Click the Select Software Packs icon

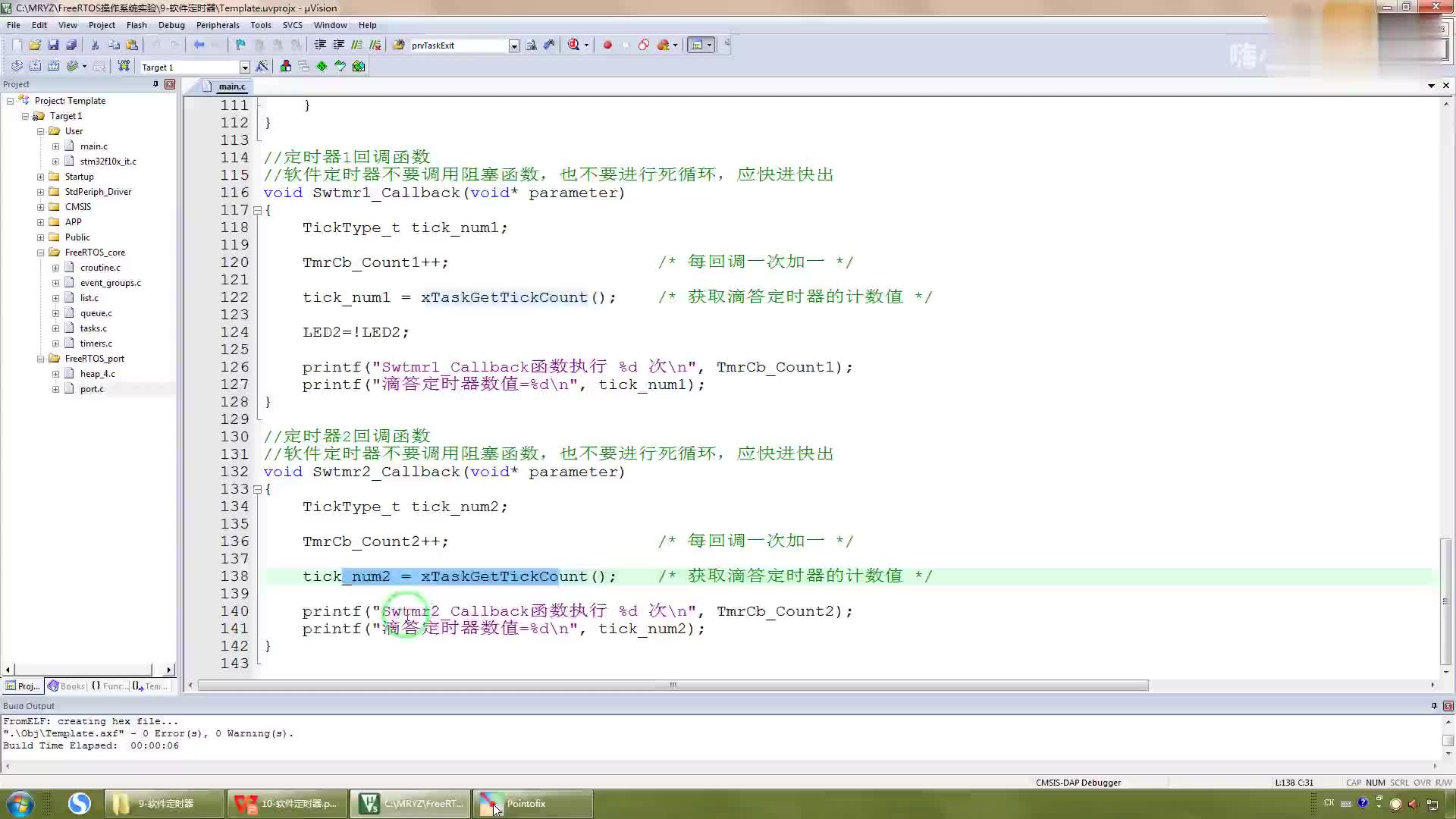coord(340,66)
